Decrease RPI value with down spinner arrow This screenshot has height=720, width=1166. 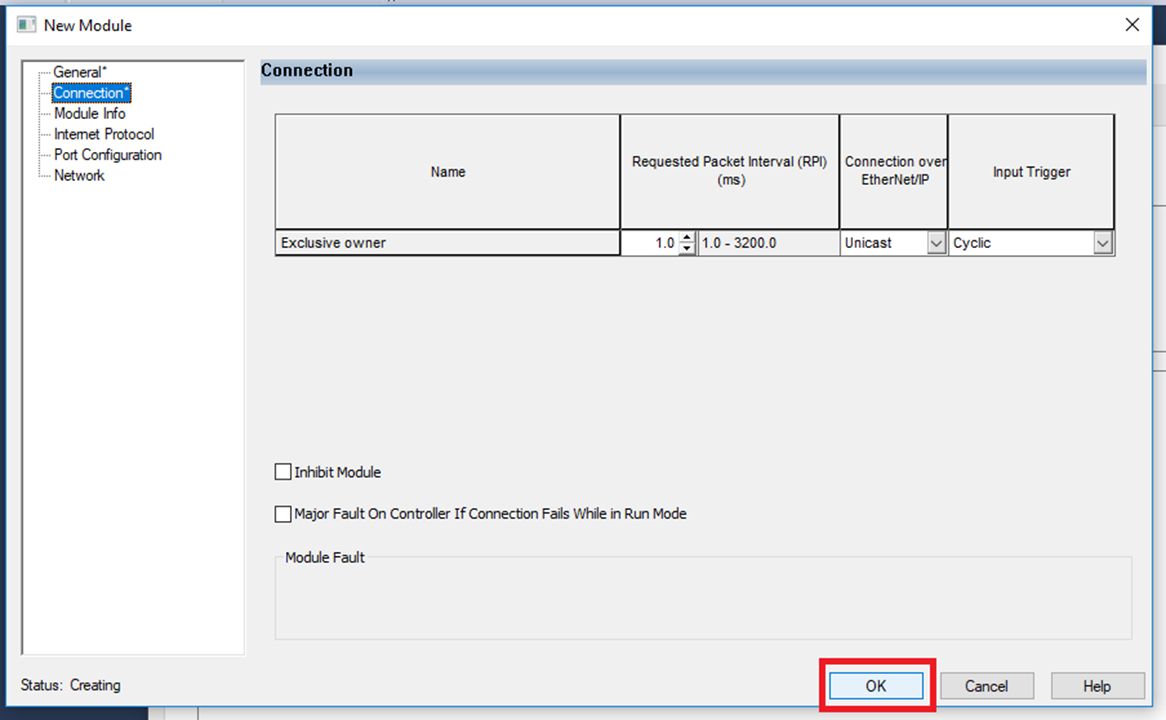(x=686, y=249)
